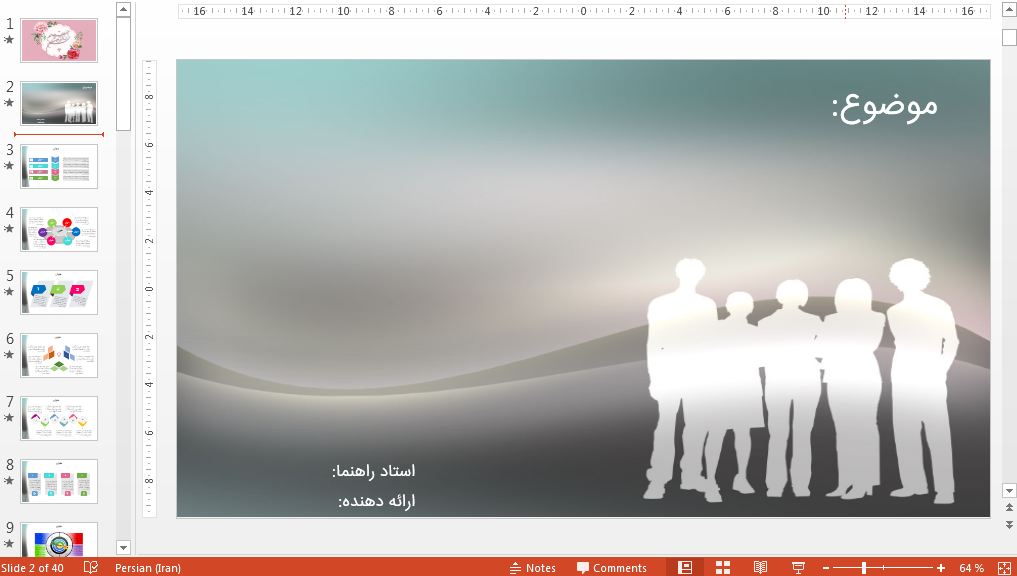Select slide 9 thumbnail

58,541
